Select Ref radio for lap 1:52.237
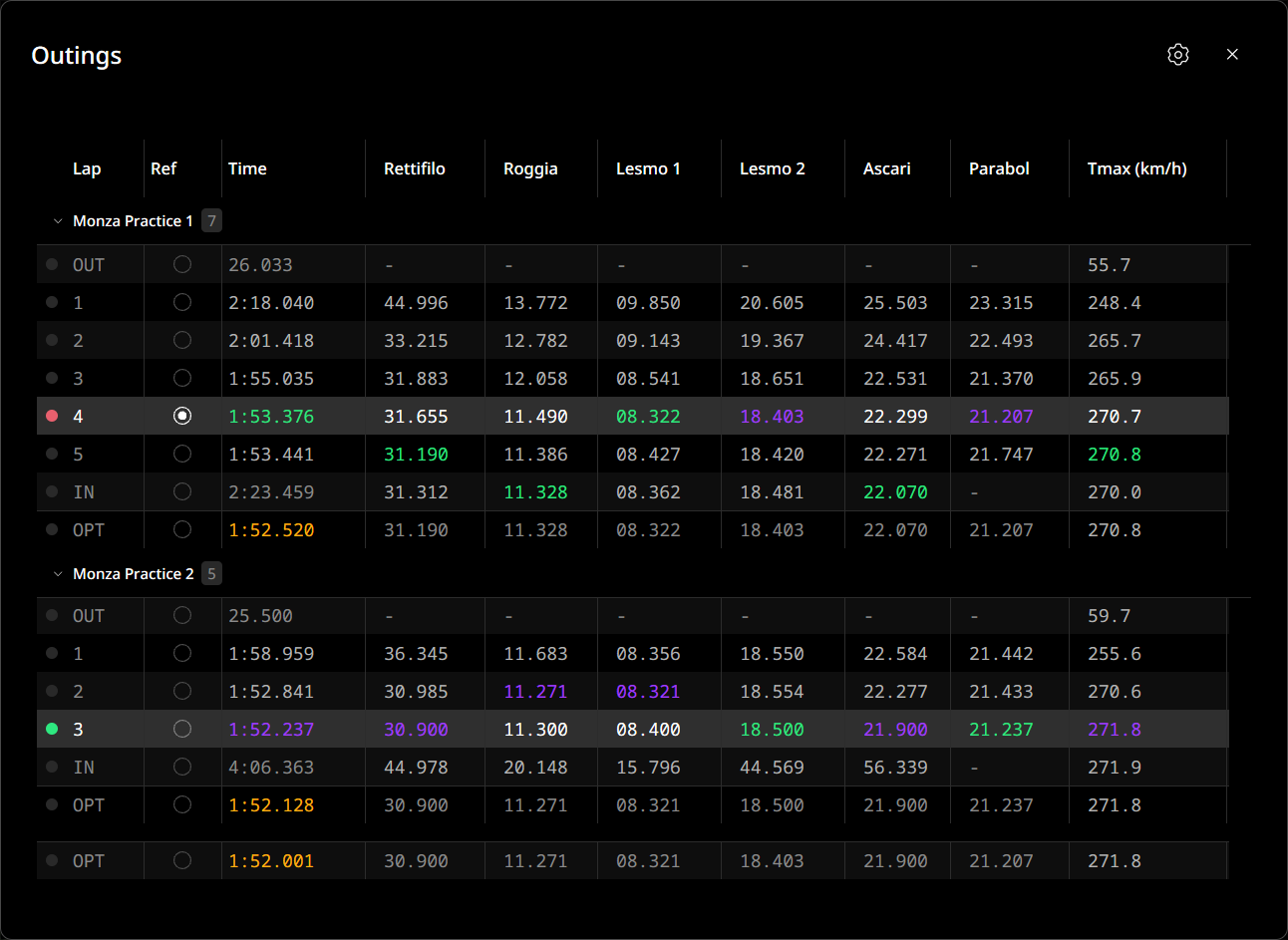This screenshot has height=940, width=1288. pos(182,729)
